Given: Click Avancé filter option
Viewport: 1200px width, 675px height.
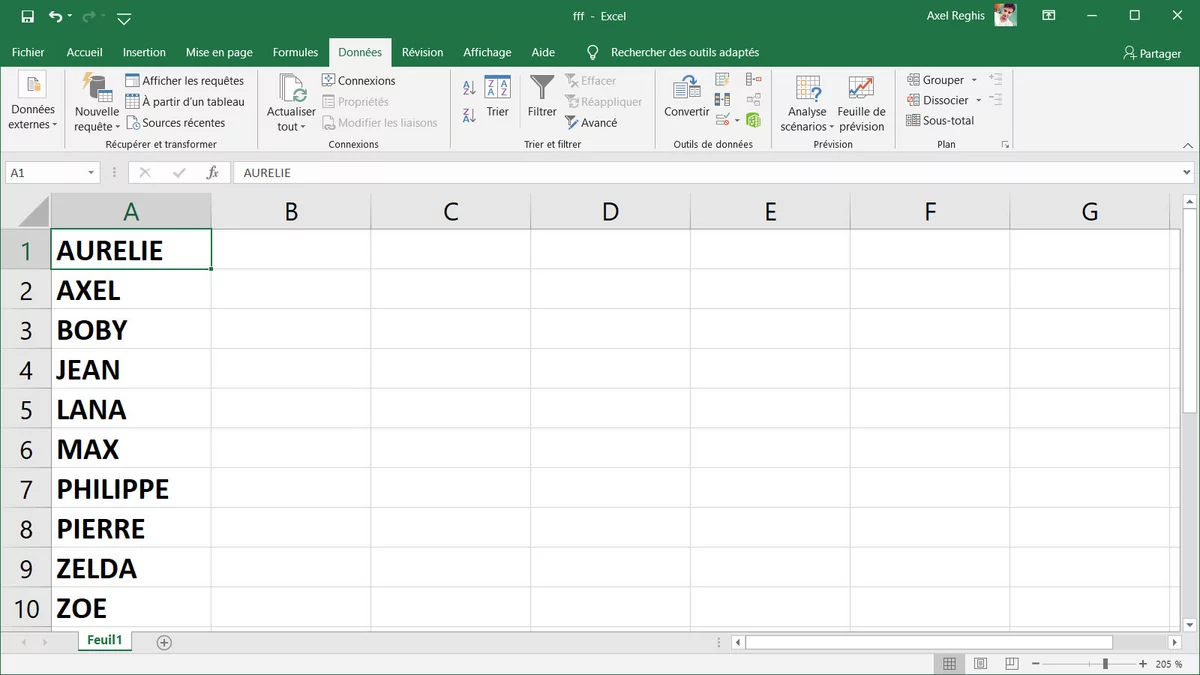Looking at the screenshot, I should [591, 122].
